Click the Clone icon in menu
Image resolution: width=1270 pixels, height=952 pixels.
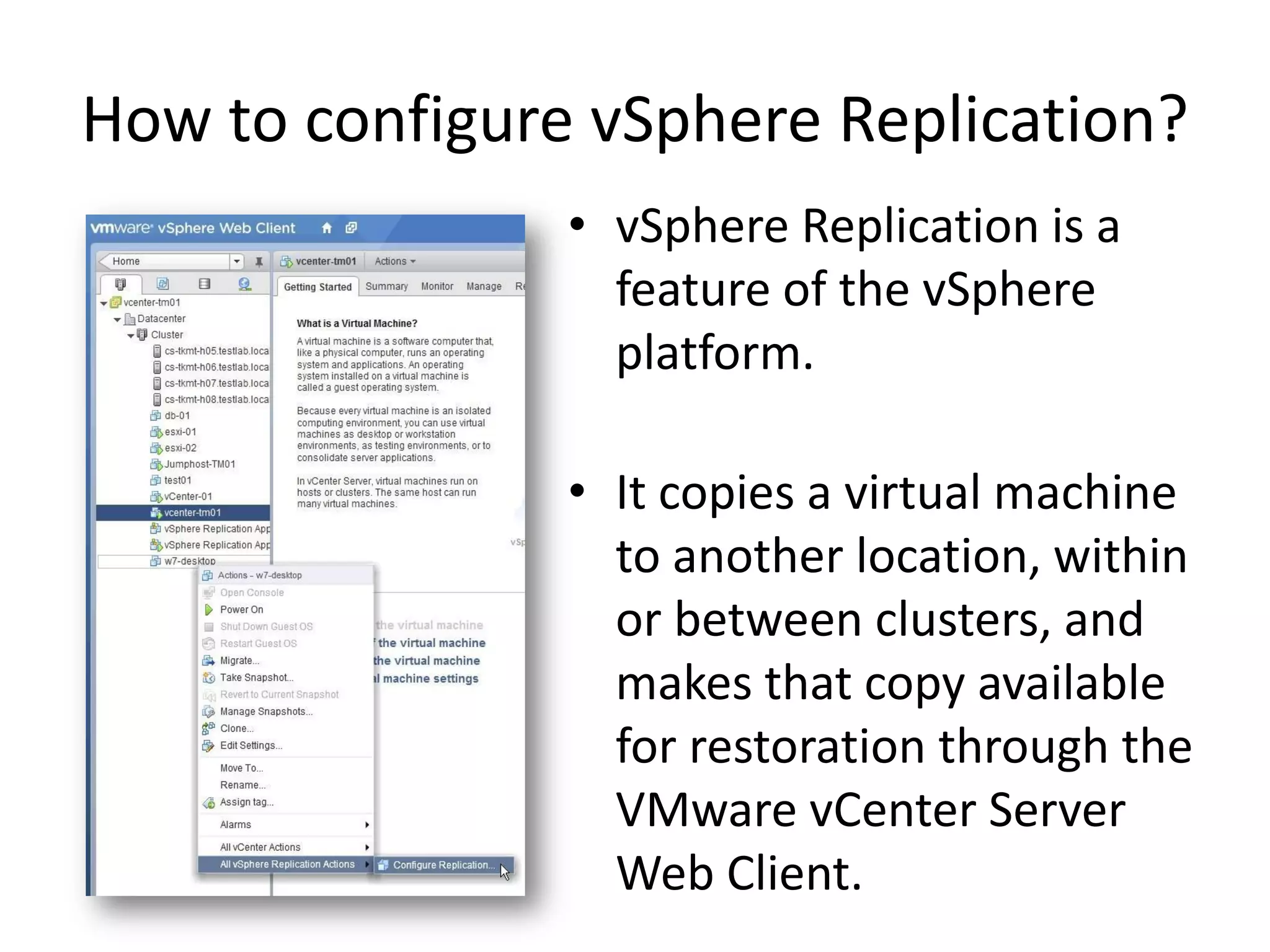(208, 728)
